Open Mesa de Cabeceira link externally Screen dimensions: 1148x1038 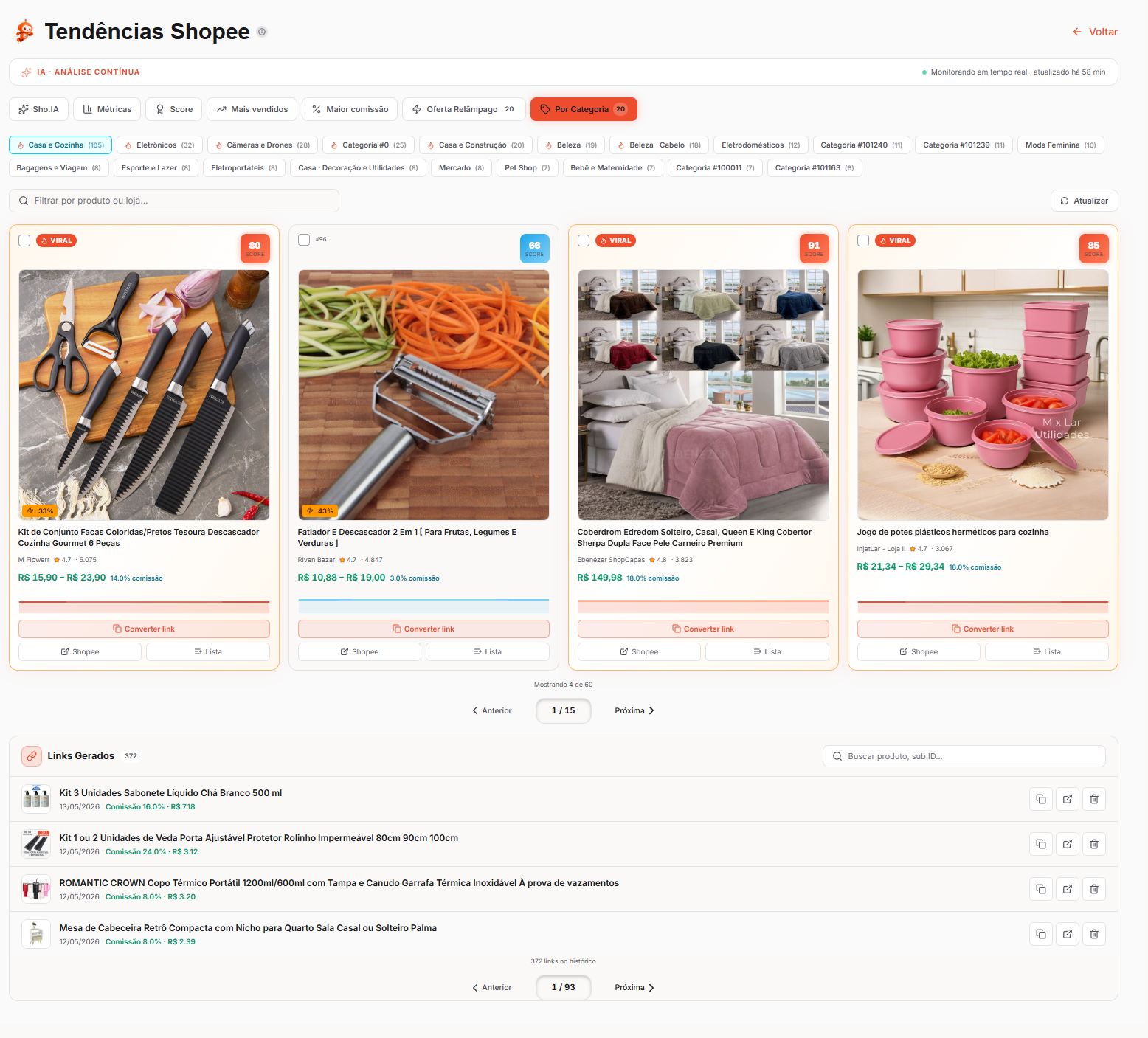click(x=1068, y=934)
